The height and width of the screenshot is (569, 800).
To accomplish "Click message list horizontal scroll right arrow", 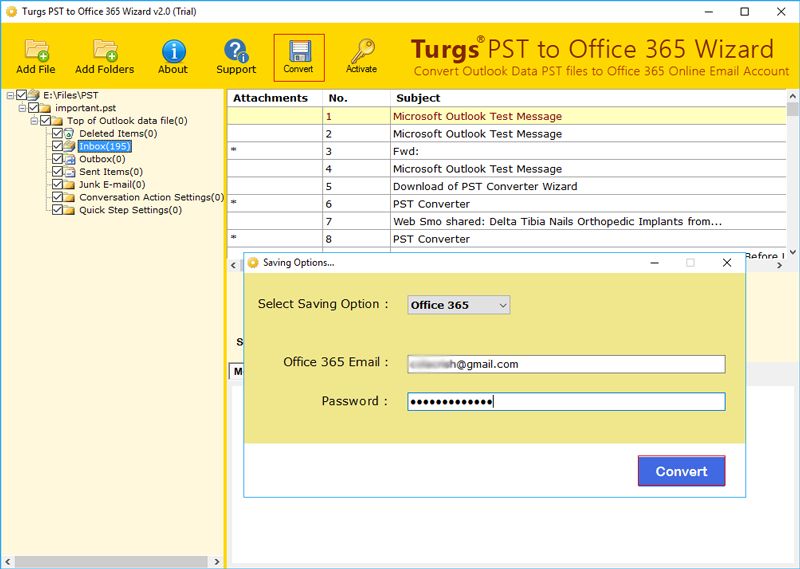I will [x=779, y=265].
